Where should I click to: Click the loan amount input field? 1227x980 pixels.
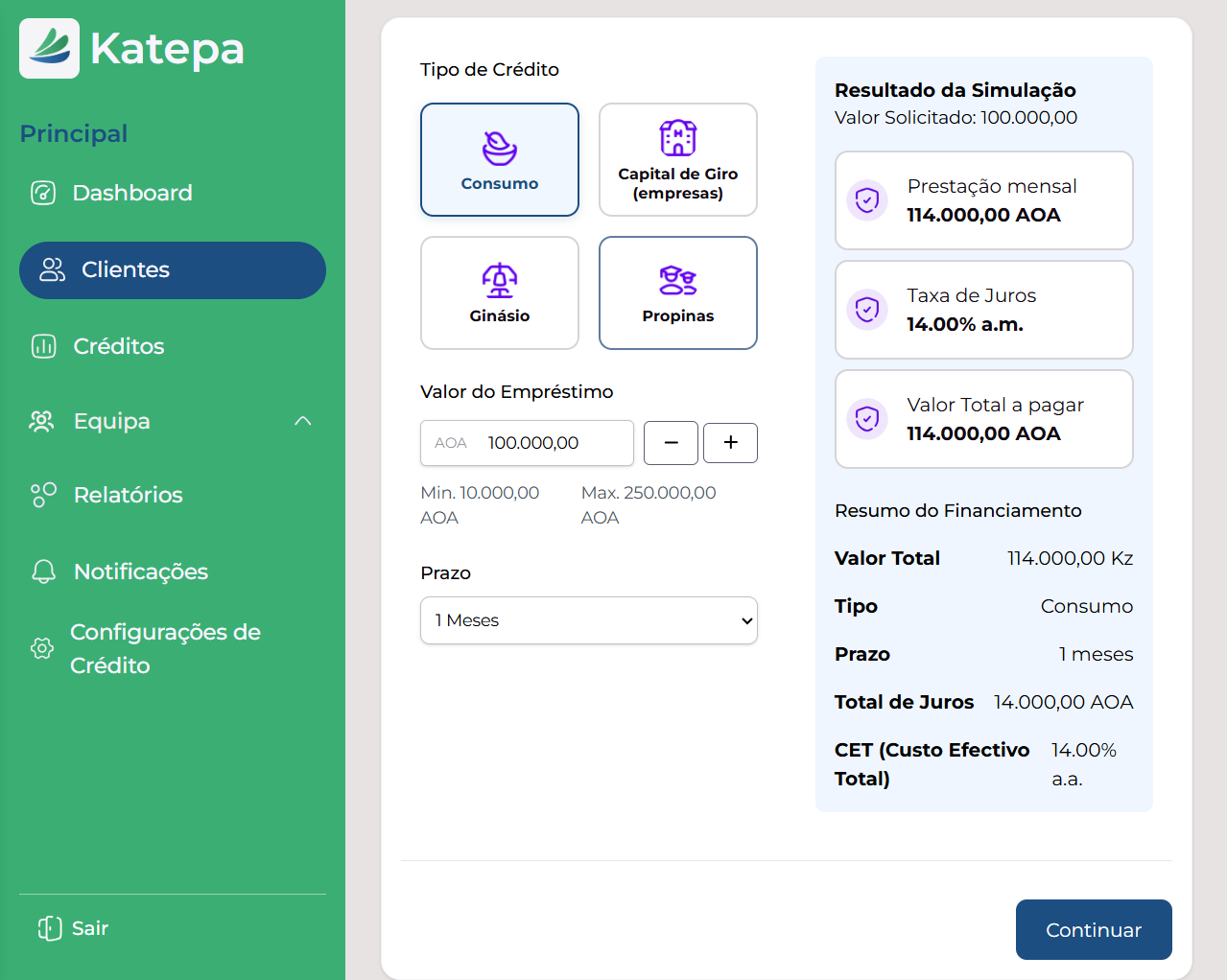tap(552, 443)
